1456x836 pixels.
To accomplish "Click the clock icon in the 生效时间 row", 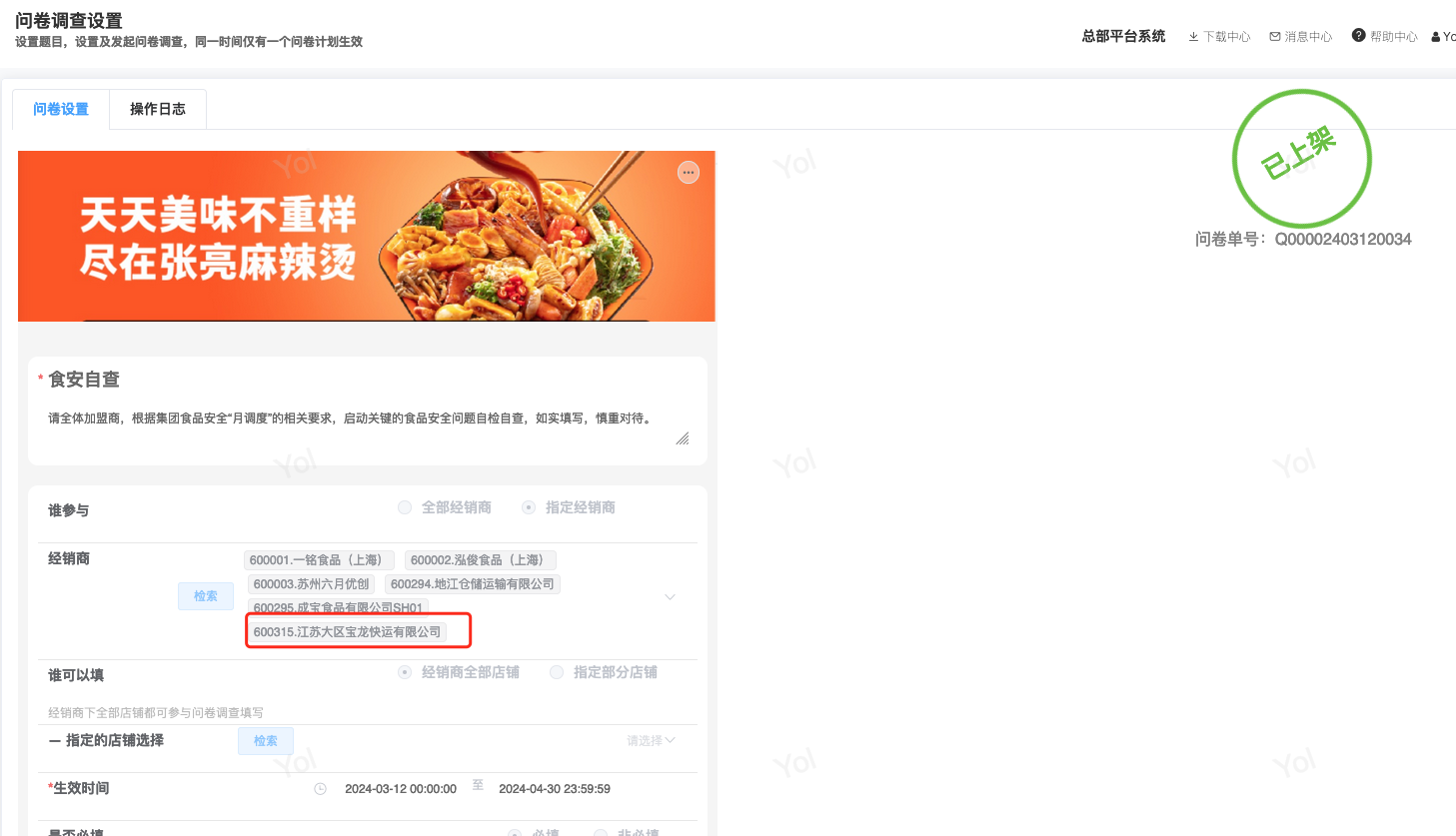I will (321, 789).
